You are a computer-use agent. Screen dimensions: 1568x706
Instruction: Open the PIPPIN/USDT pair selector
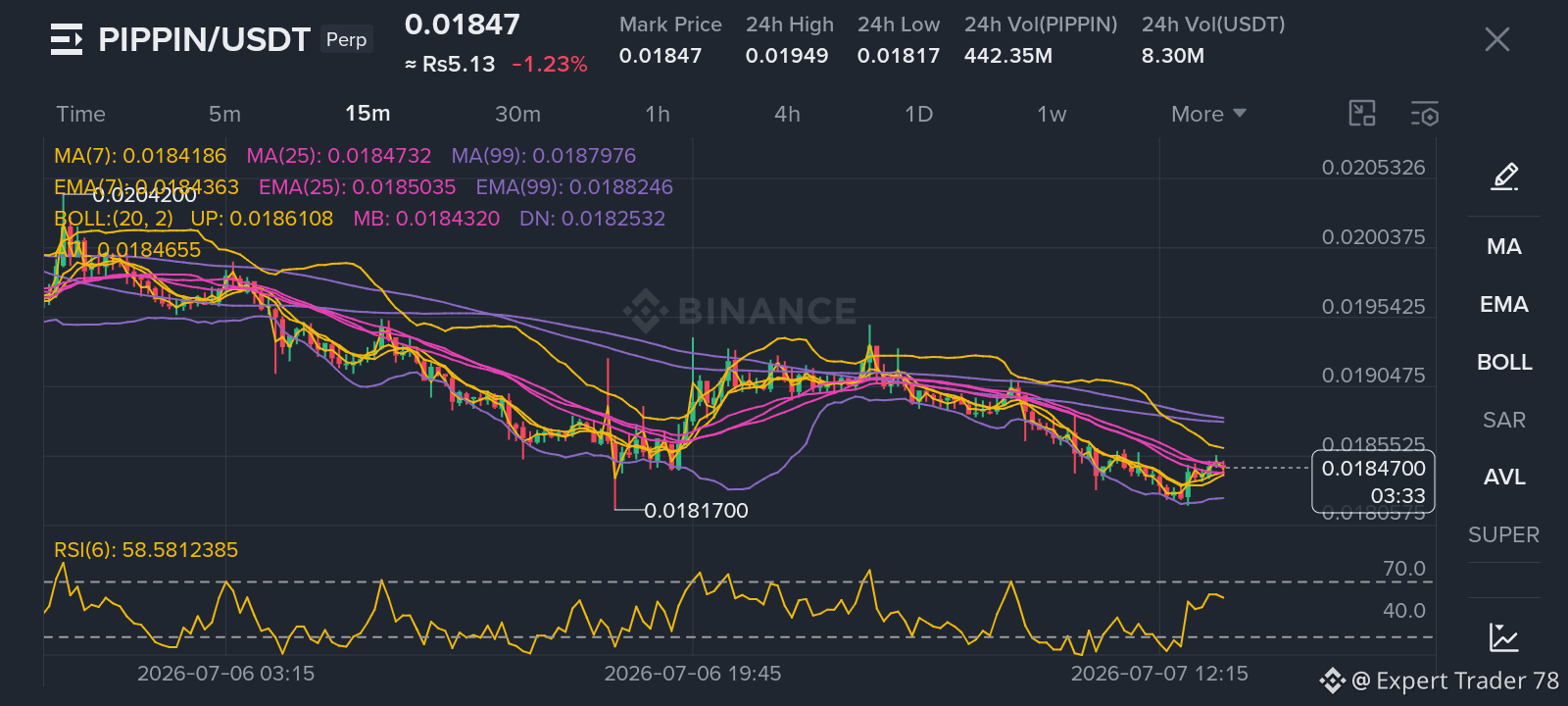click(x=204, y=39)
